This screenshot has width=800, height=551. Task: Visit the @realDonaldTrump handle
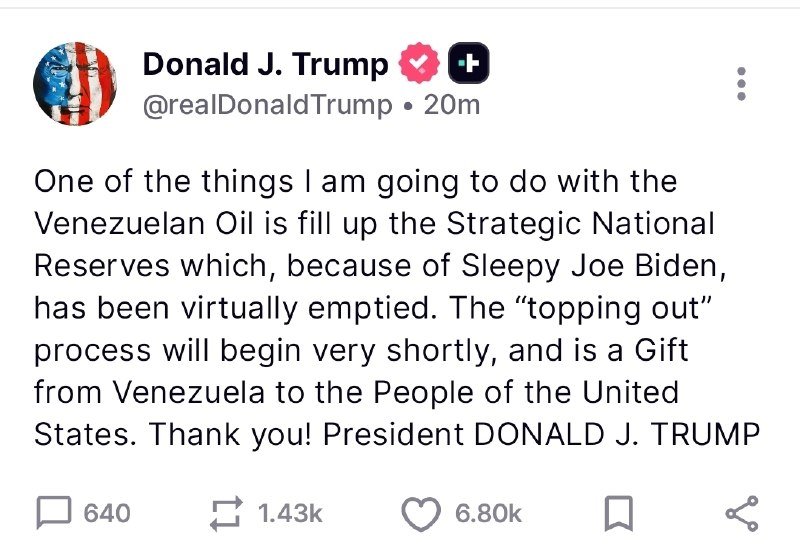click(x=267, y=105)
